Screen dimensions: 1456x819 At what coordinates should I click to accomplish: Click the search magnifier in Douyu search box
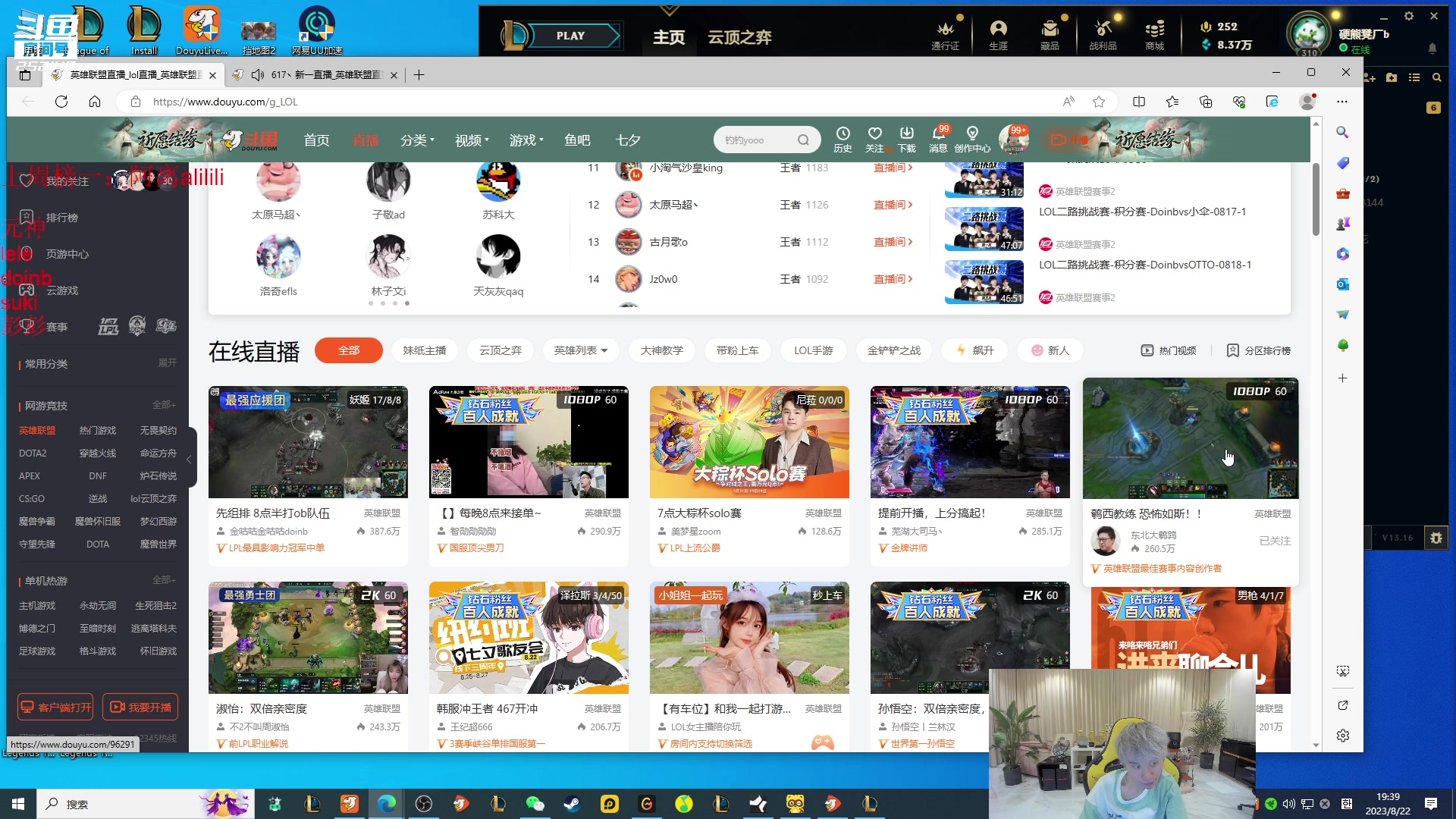point(803,140)
